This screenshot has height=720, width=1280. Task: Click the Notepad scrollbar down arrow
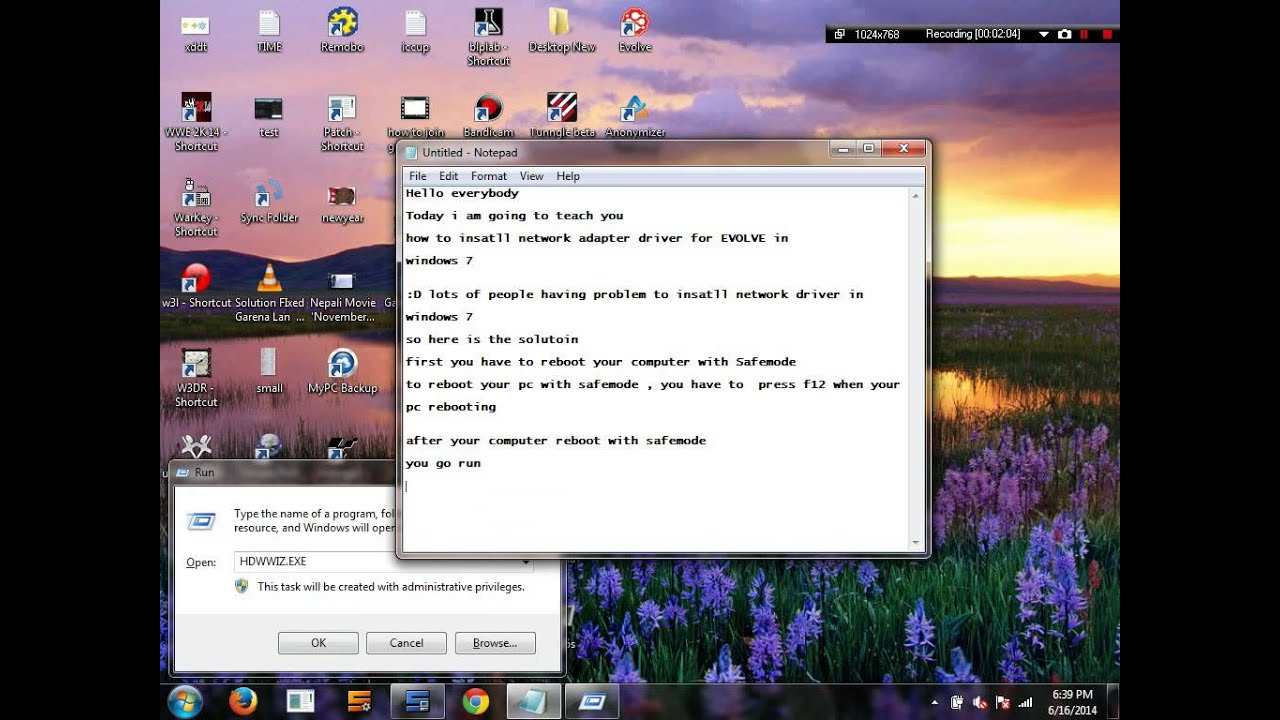click(916, 542)
